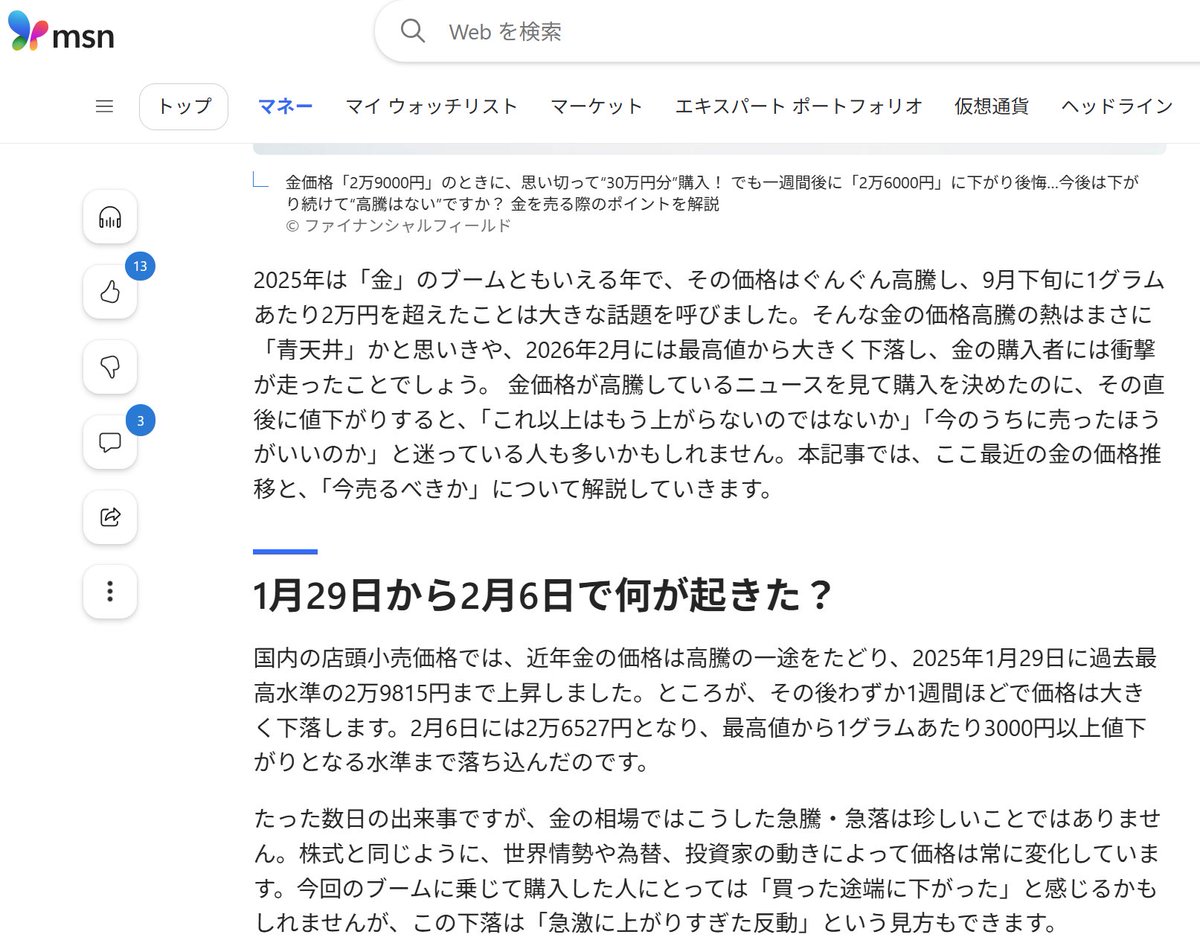Image resolution: width=1200 pixels, height=946 pixels.
Task: Open the 仮想通貨 tab
Action: [x=991, y=106]
